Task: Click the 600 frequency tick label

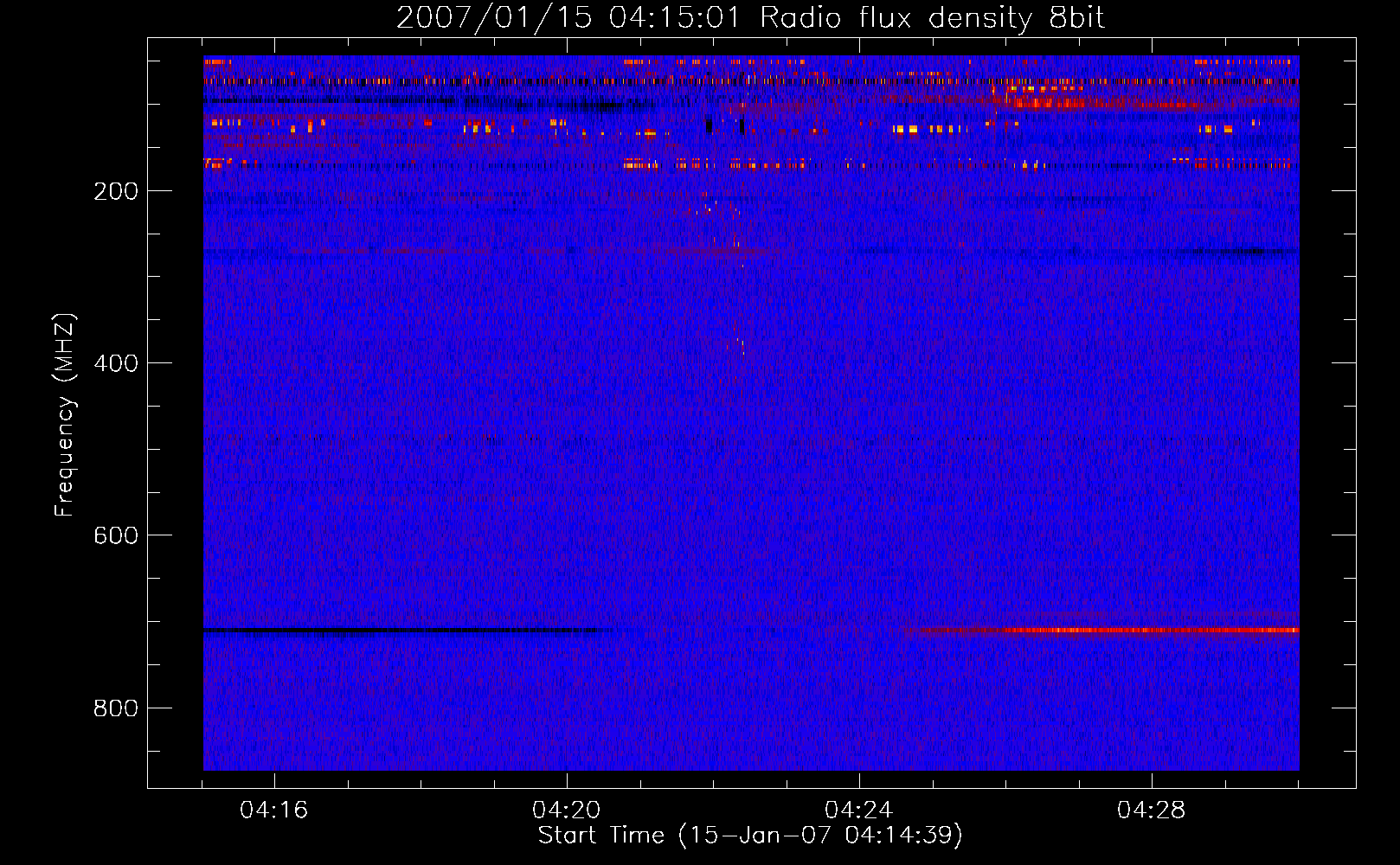Action: click(117, 535)
